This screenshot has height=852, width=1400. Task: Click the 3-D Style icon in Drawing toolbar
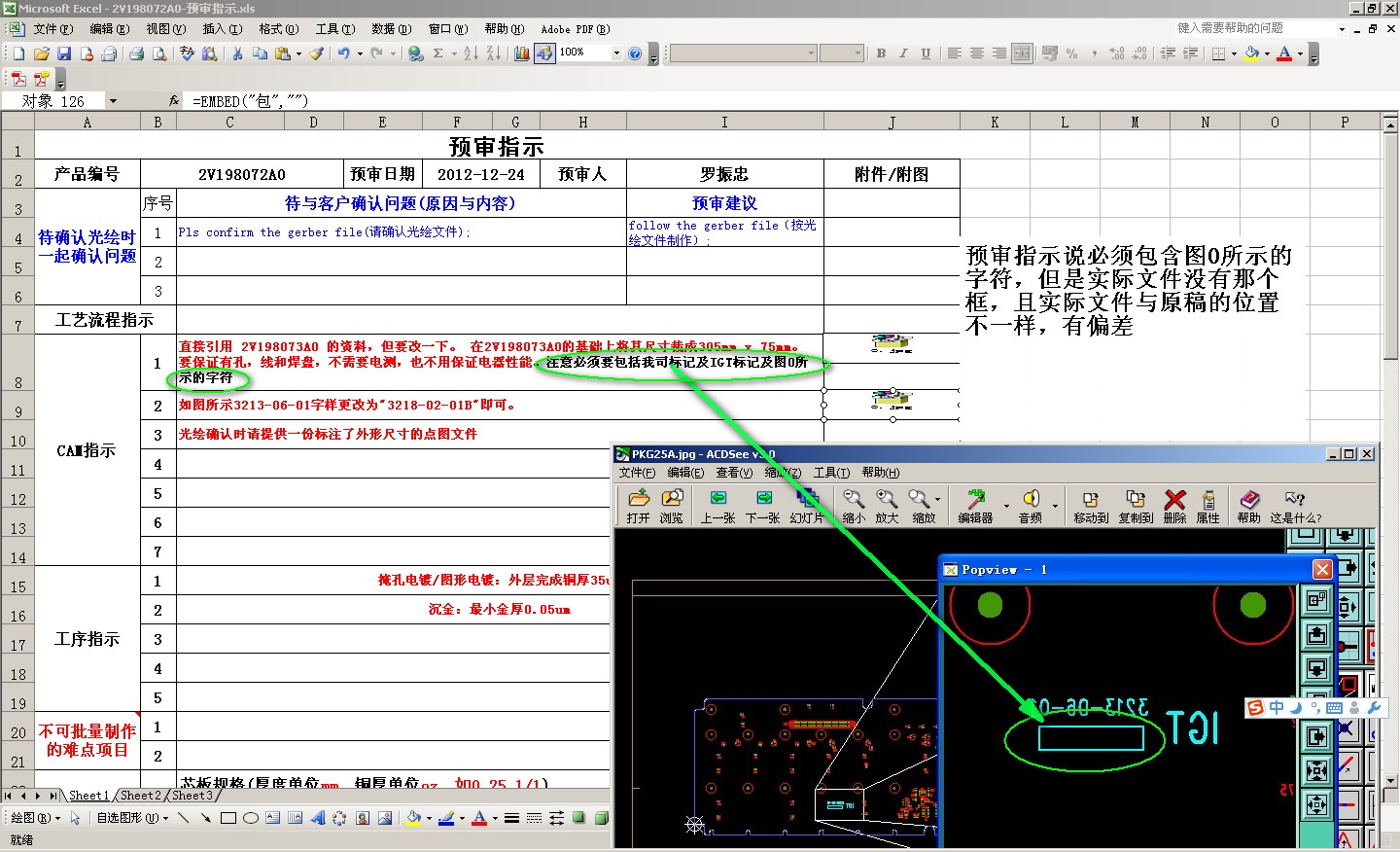[x=602, y=818]
